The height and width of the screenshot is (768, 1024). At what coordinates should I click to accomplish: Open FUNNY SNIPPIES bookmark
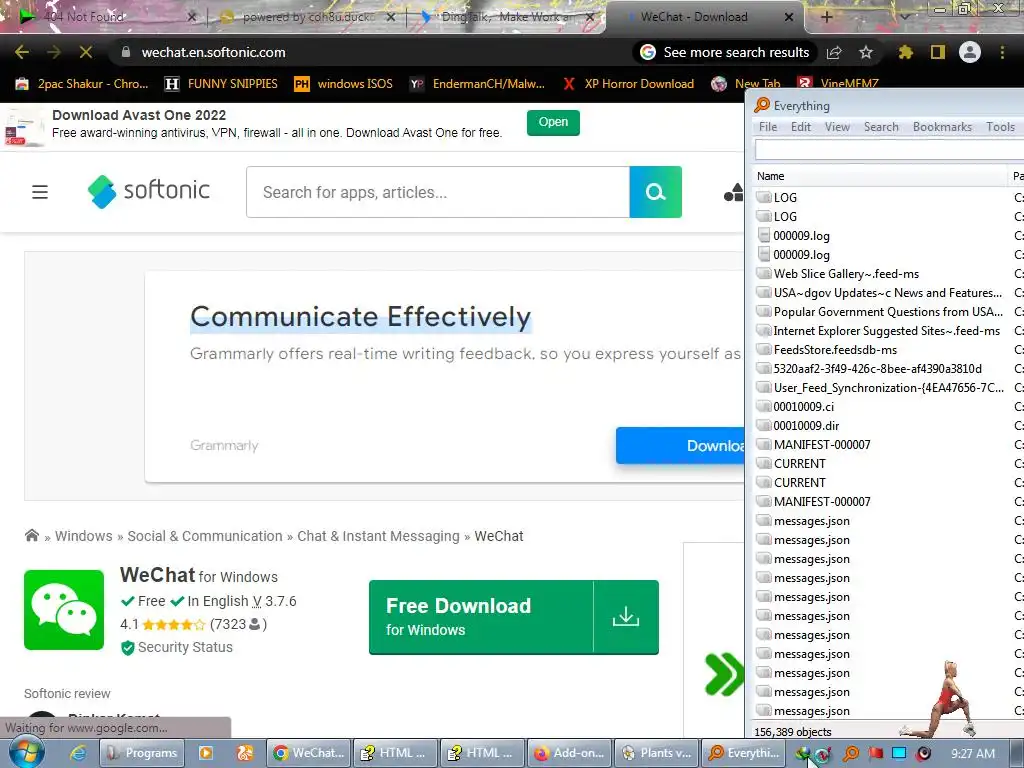click(x=221, y=84)
